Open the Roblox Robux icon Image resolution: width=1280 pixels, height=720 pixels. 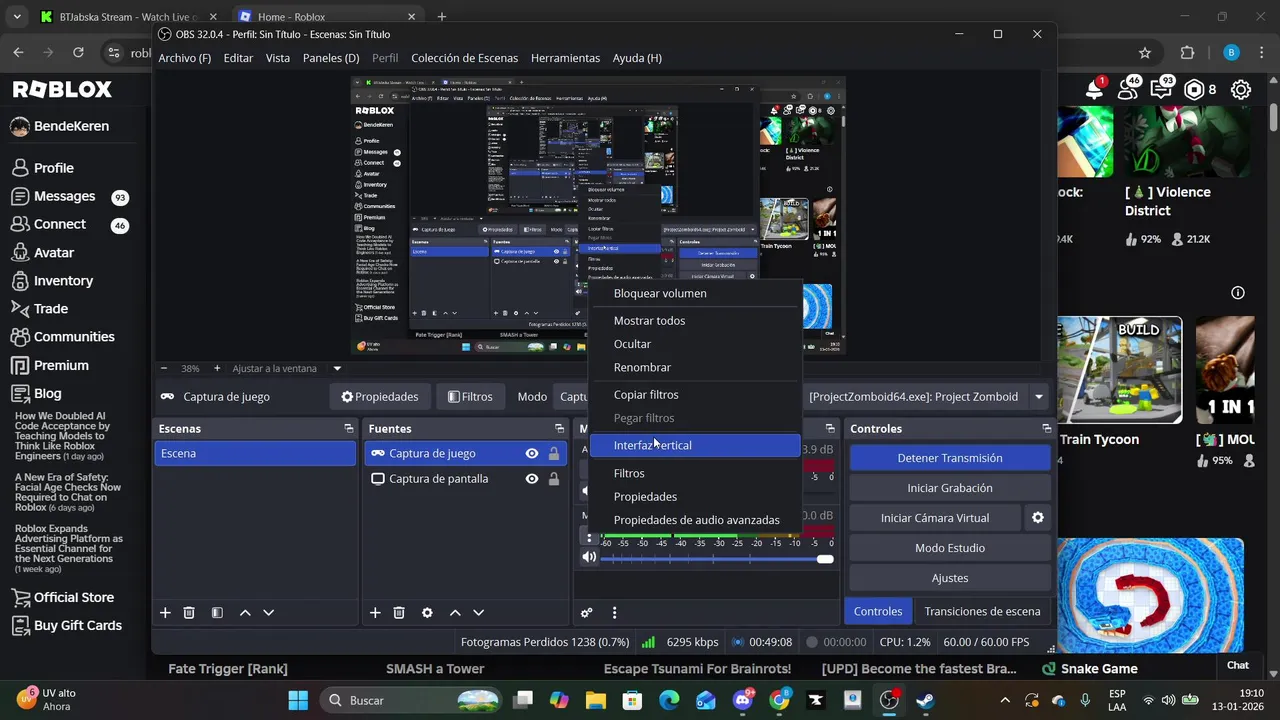click(1194, 89)
